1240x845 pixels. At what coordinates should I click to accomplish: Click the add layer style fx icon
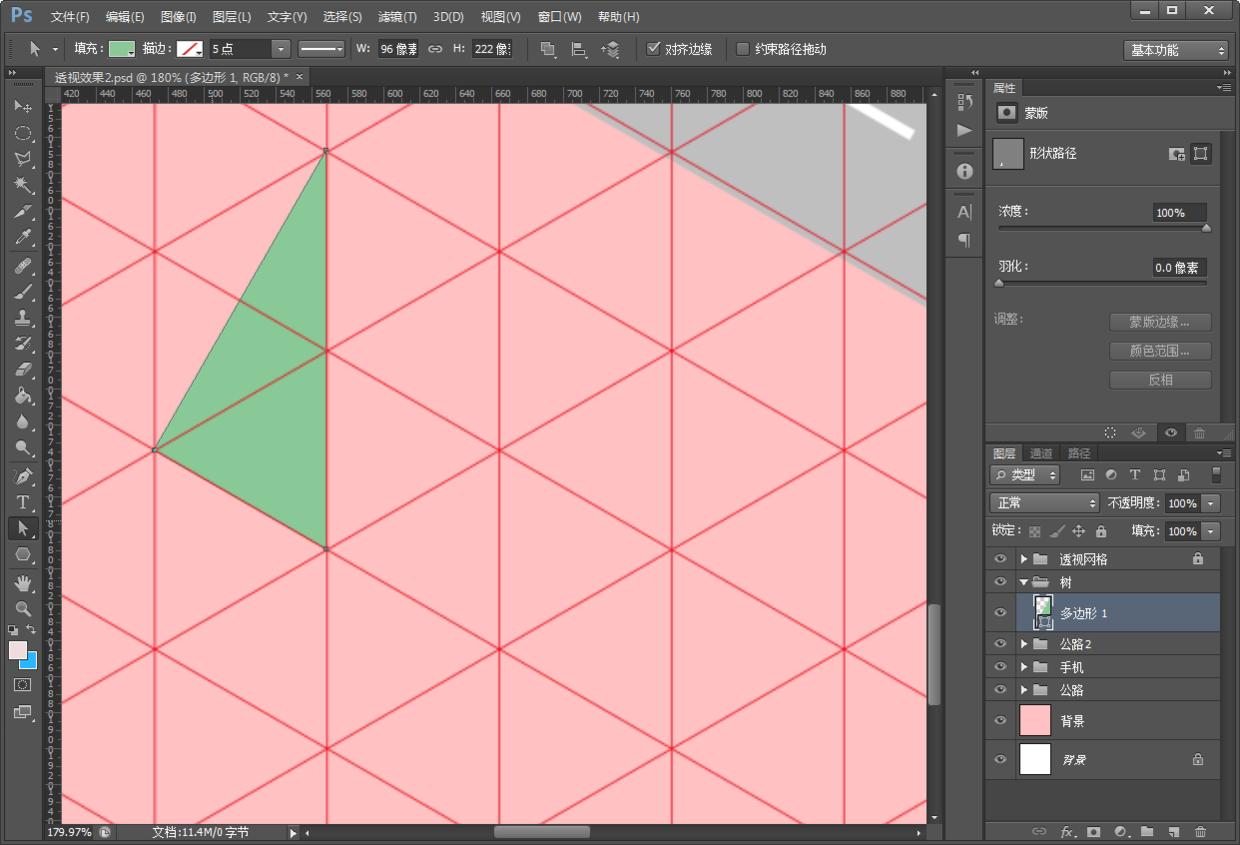click(1067, 831)
